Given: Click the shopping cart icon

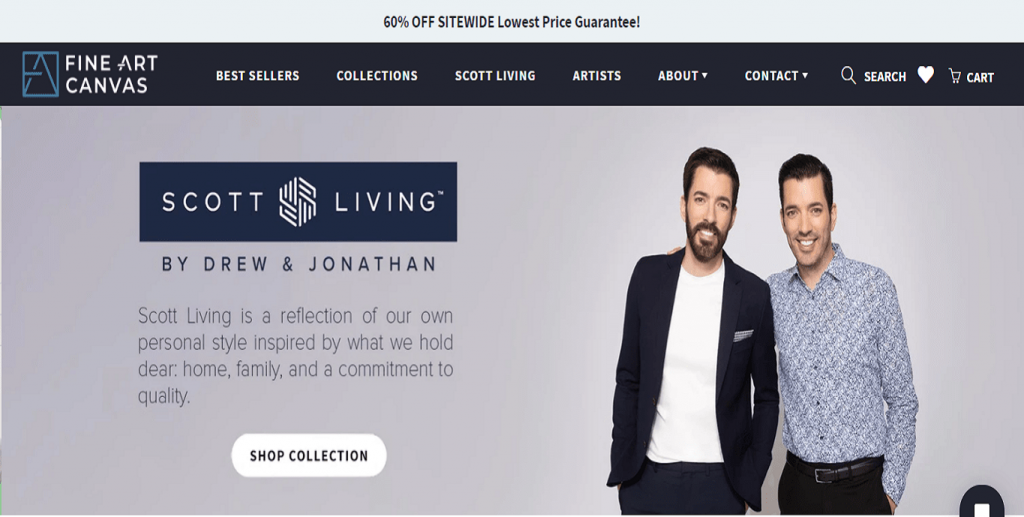Looking at the screenshot, I should coord(955,76).
